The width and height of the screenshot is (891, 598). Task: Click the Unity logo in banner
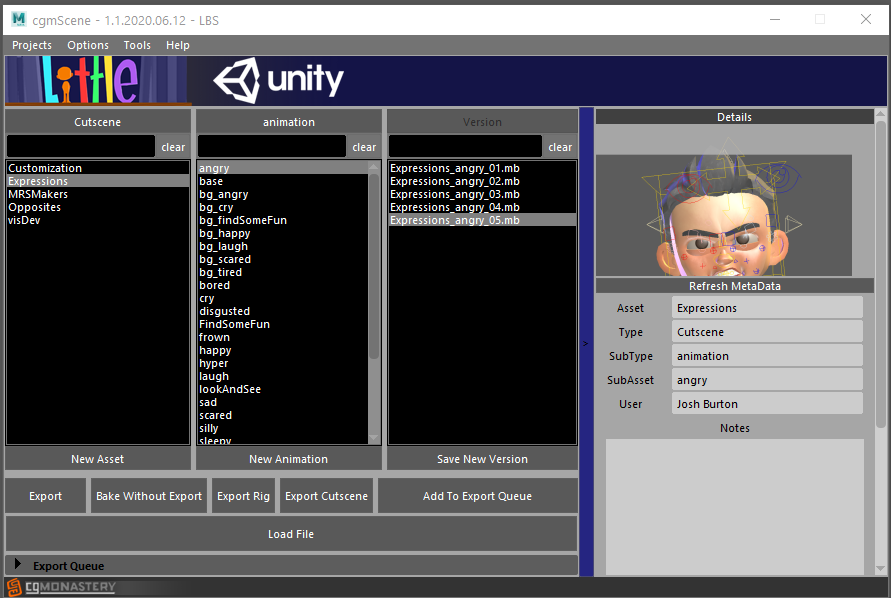pyautogui.click(x=278, y=80)
